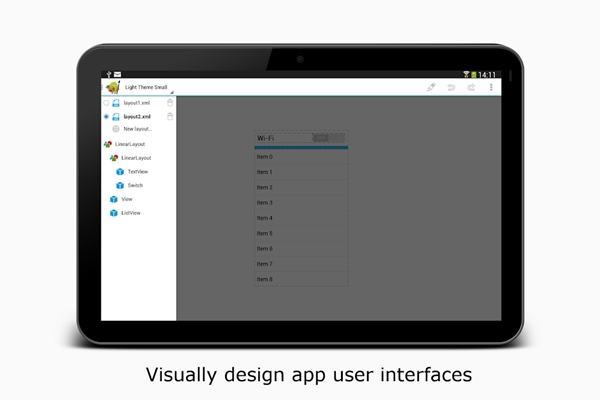Open the three-dot overflow menu

[x=491, y=88]
